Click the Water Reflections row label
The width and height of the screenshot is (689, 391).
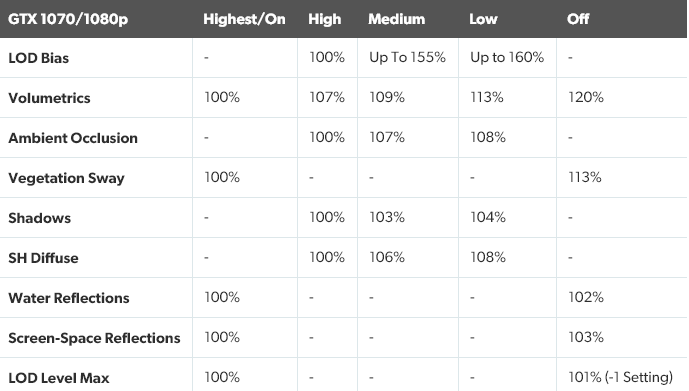pos(69,298)
